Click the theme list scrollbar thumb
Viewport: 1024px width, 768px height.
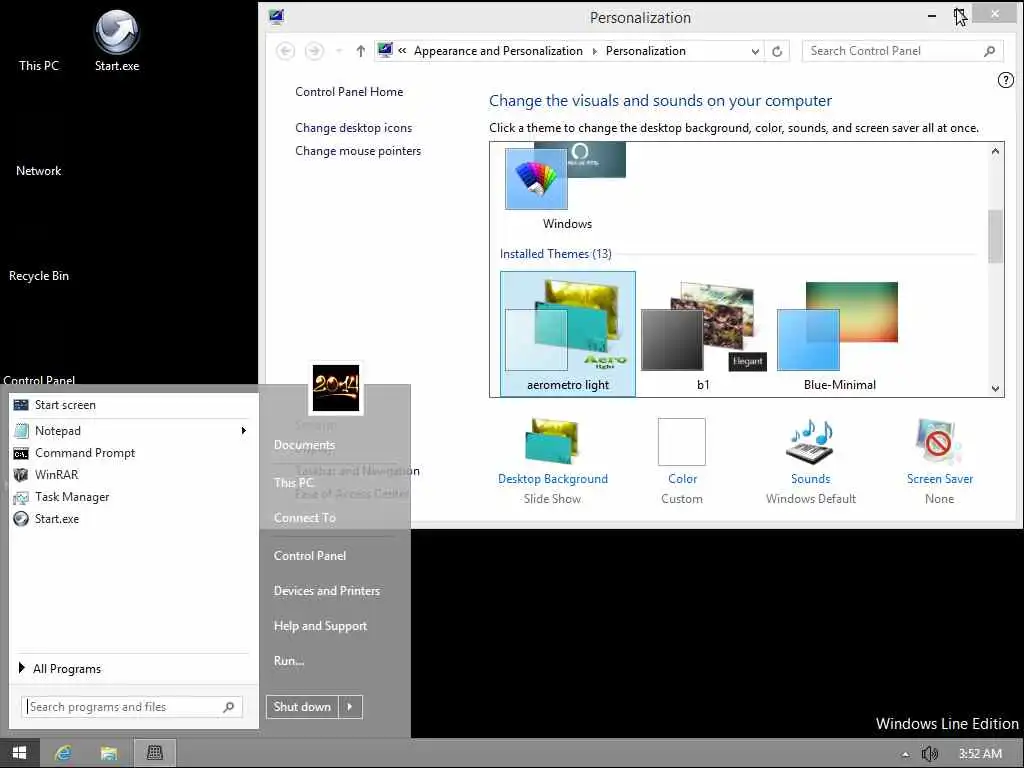(x=995, y=236)
